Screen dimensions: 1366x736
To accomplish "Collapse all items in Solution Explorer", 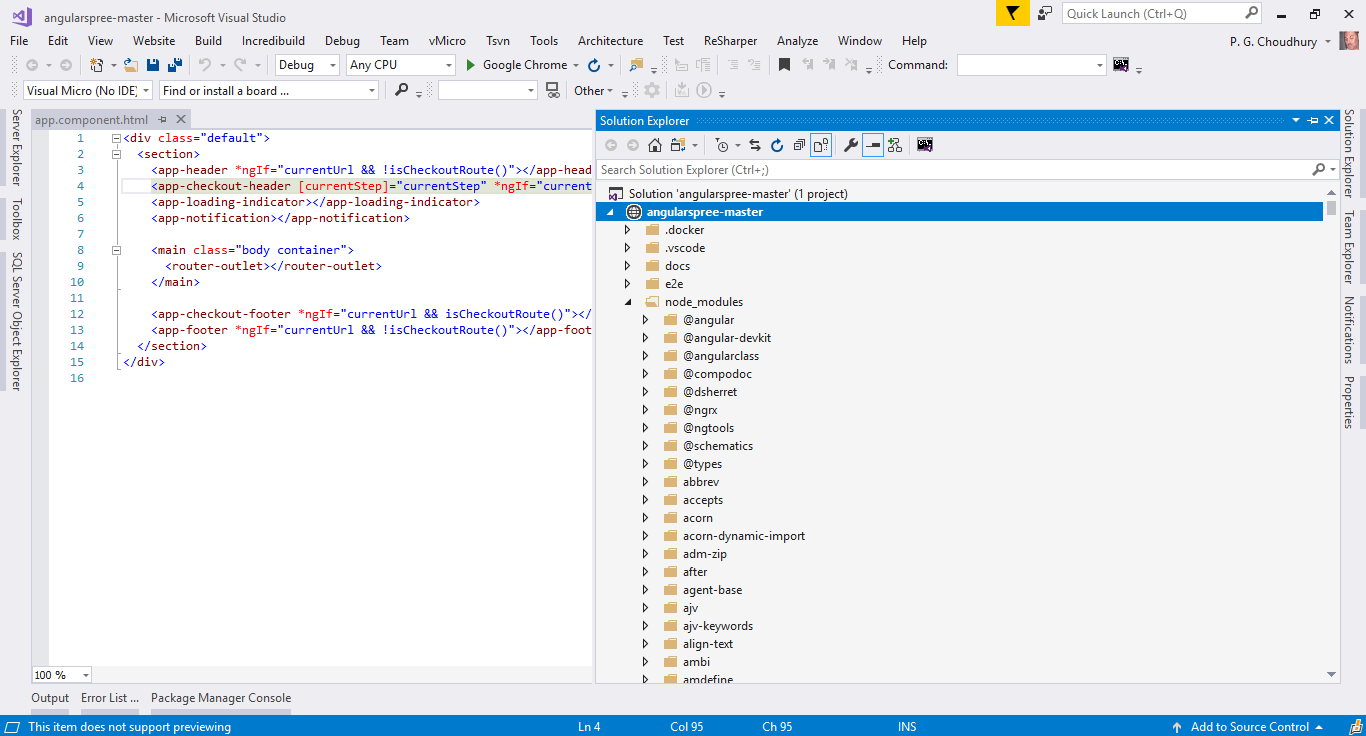I will tap(799, 145).
